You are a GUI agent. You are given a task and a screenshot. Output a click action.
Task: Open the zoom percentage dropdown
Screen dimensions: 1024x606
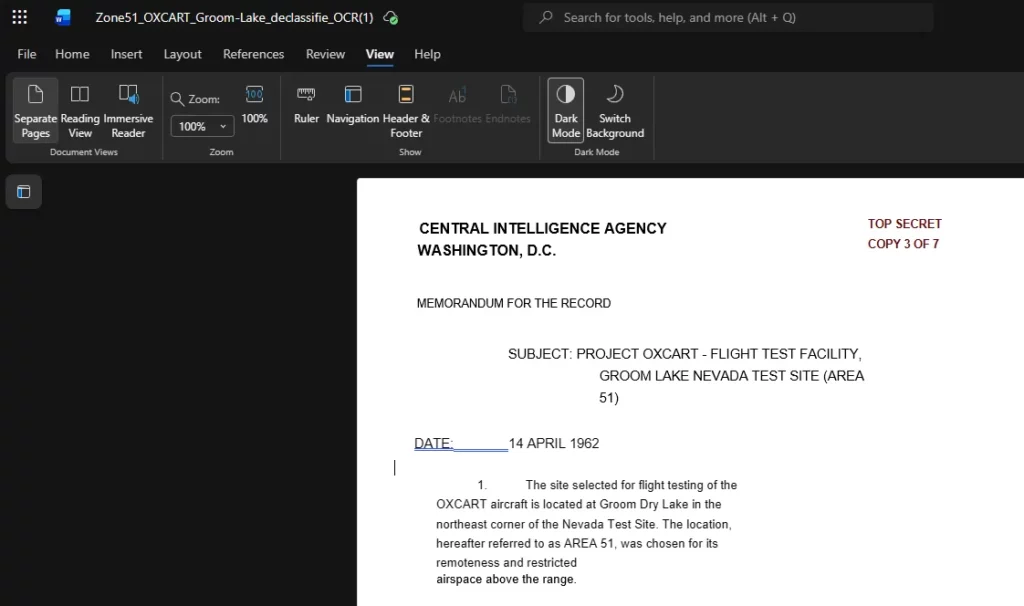pos(202,126)
